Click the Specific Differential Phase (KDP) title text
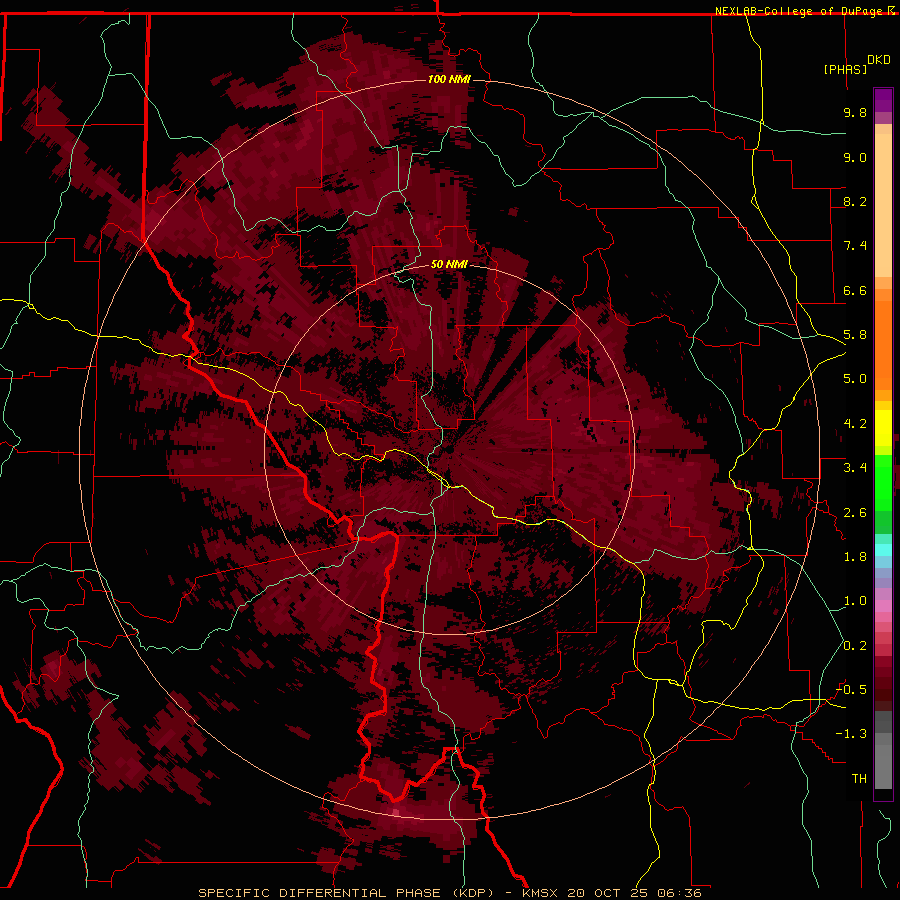 pos(346,893)
